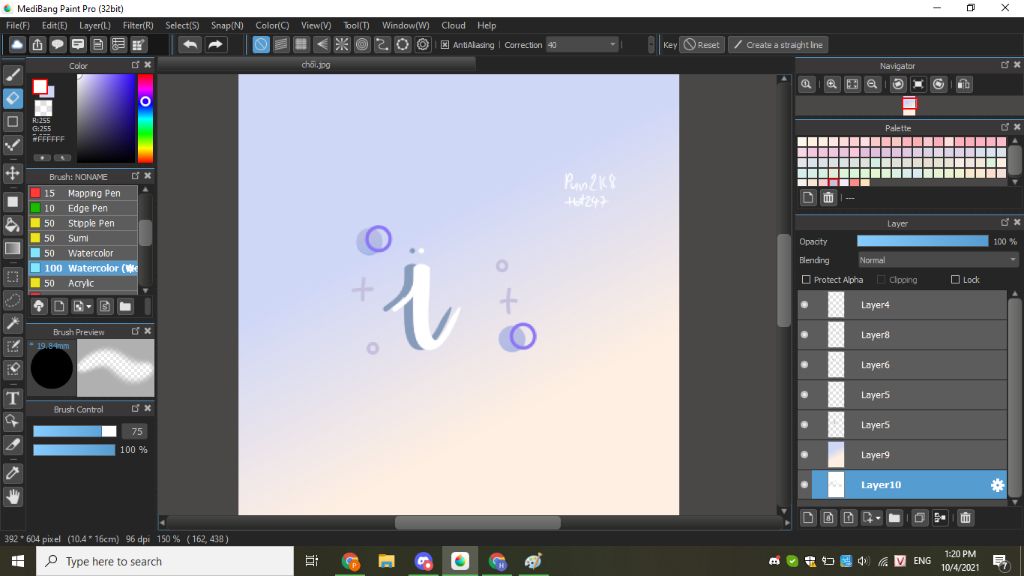Open File Explorer from taskbar
This screenshot has height=576, width=1024.
pyautogui.click(x=387, y=561)
